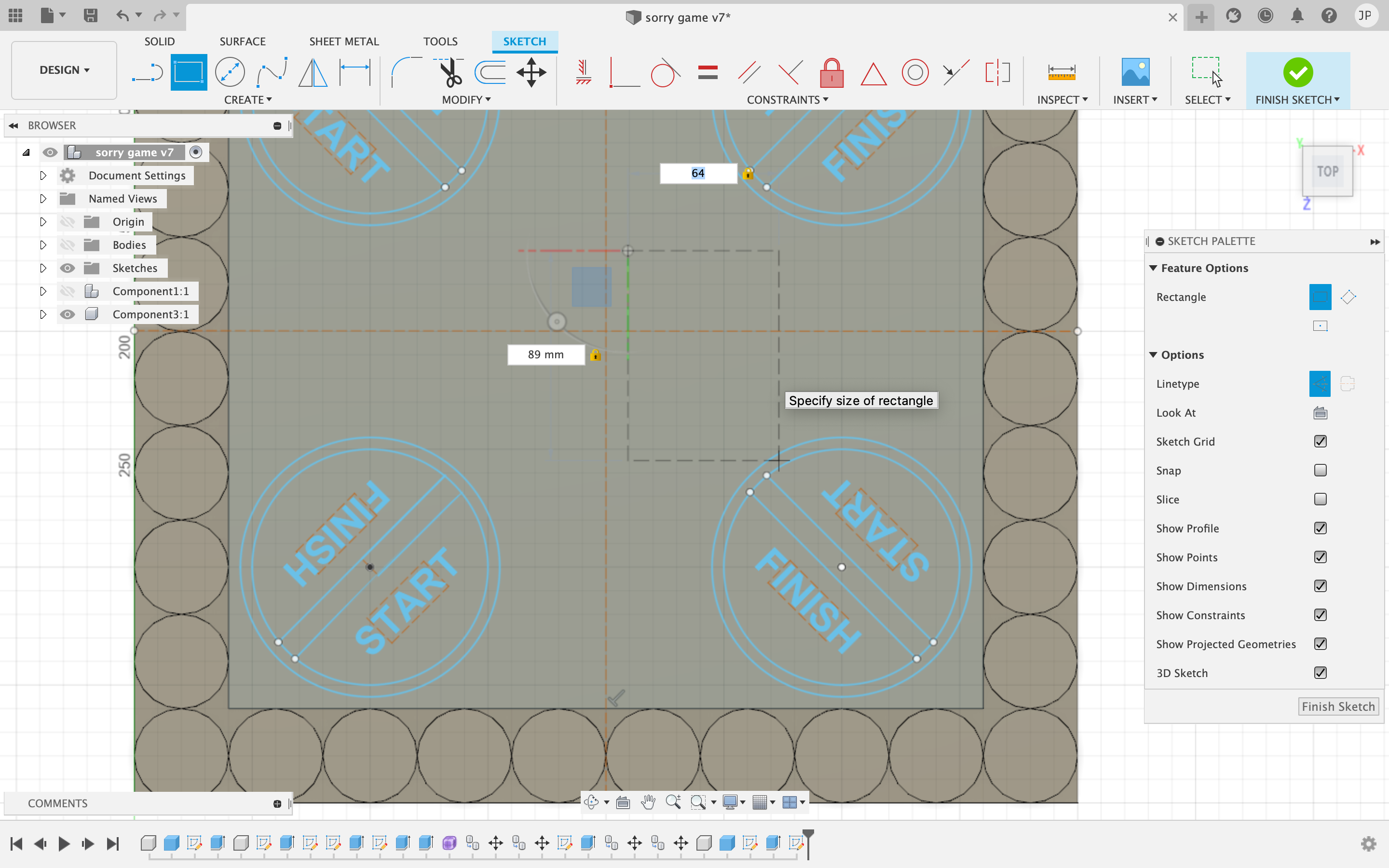Toggle the Show Points checkbox
This screenshot has width=1389, height=868.
click(1320, 557)
